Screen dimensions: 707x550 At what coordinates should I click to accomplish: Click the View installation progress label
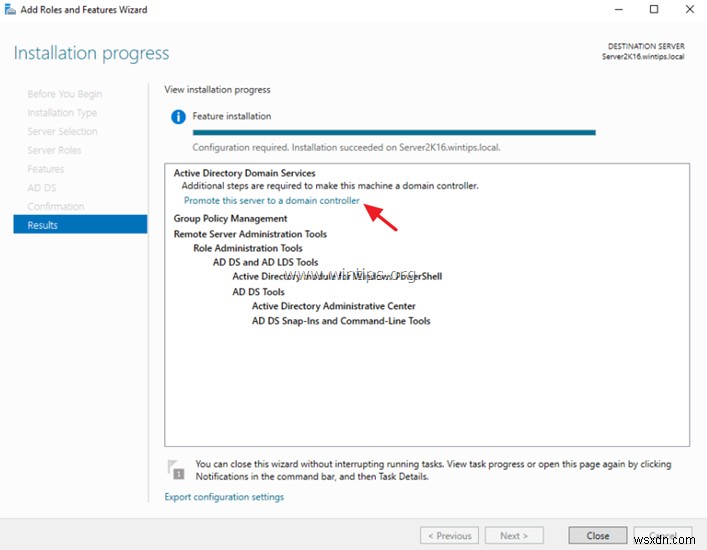click(217, 90)
